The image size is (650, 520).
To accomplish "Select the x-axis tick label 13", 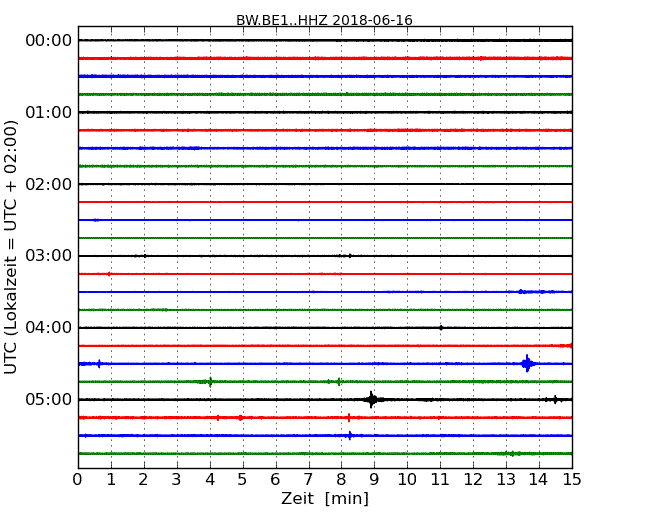I will (x=506, y=480).
